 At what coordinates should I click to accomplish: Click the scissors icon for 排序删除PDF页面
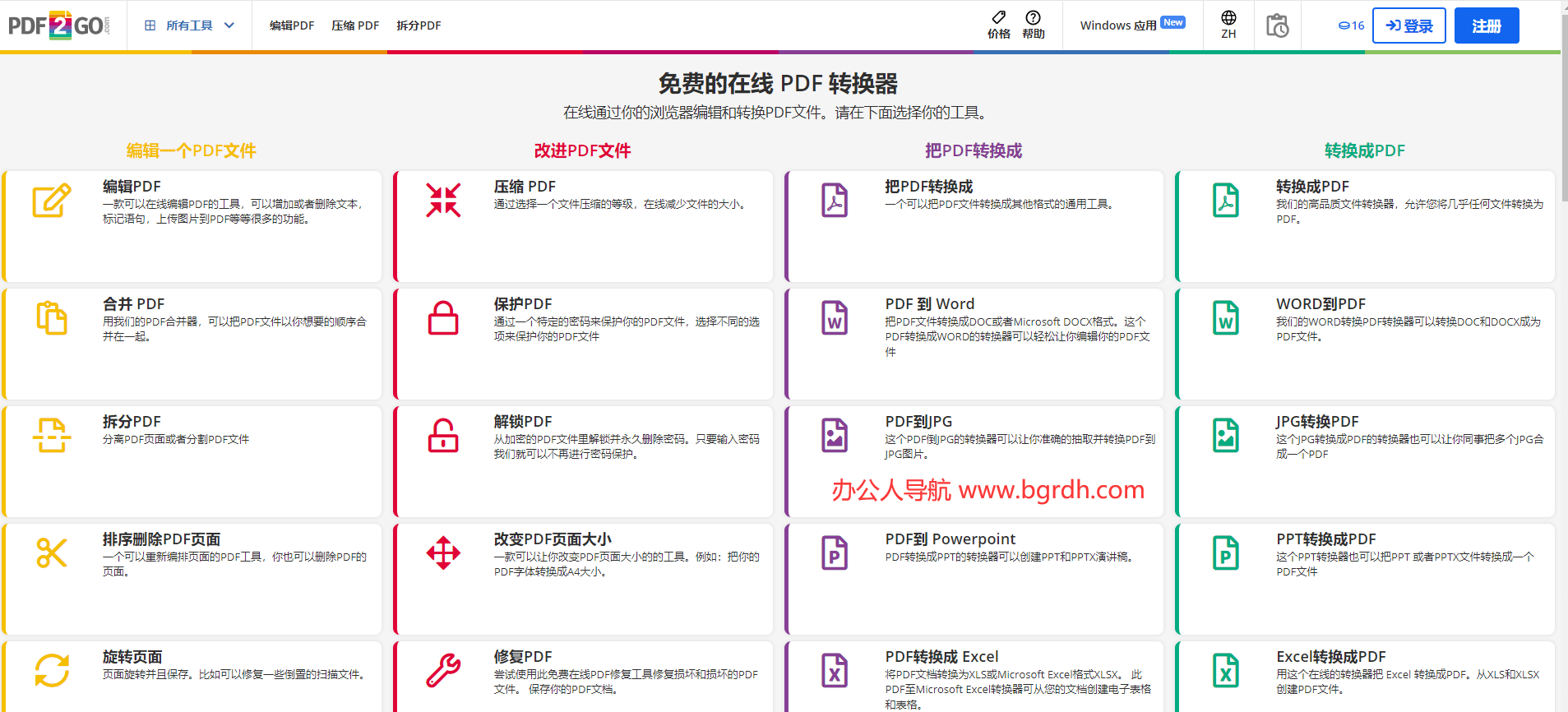52,553
